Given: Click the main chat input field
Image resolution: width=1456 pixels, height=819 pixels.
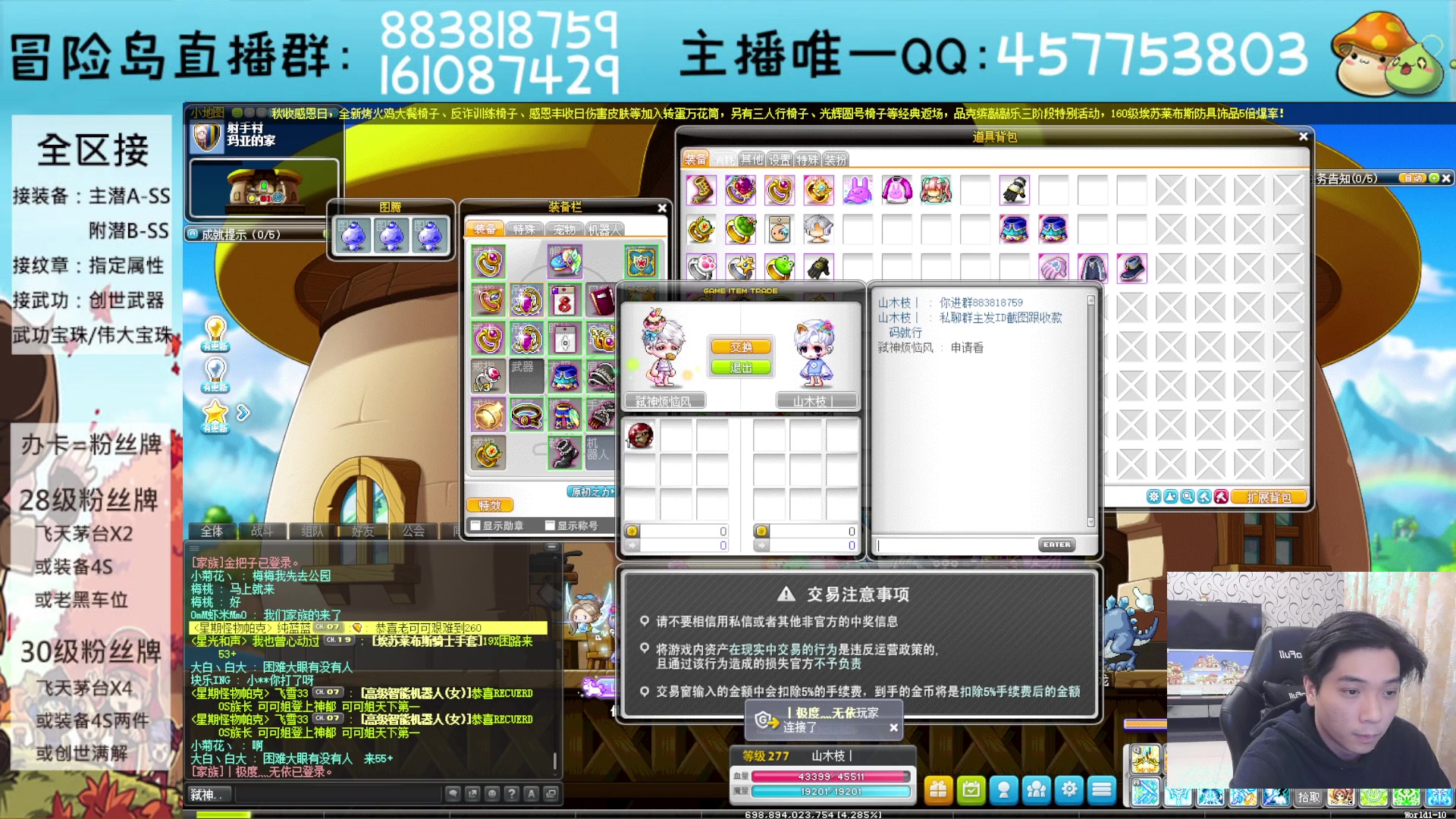Looking at the screenshot, I should 338,794.
